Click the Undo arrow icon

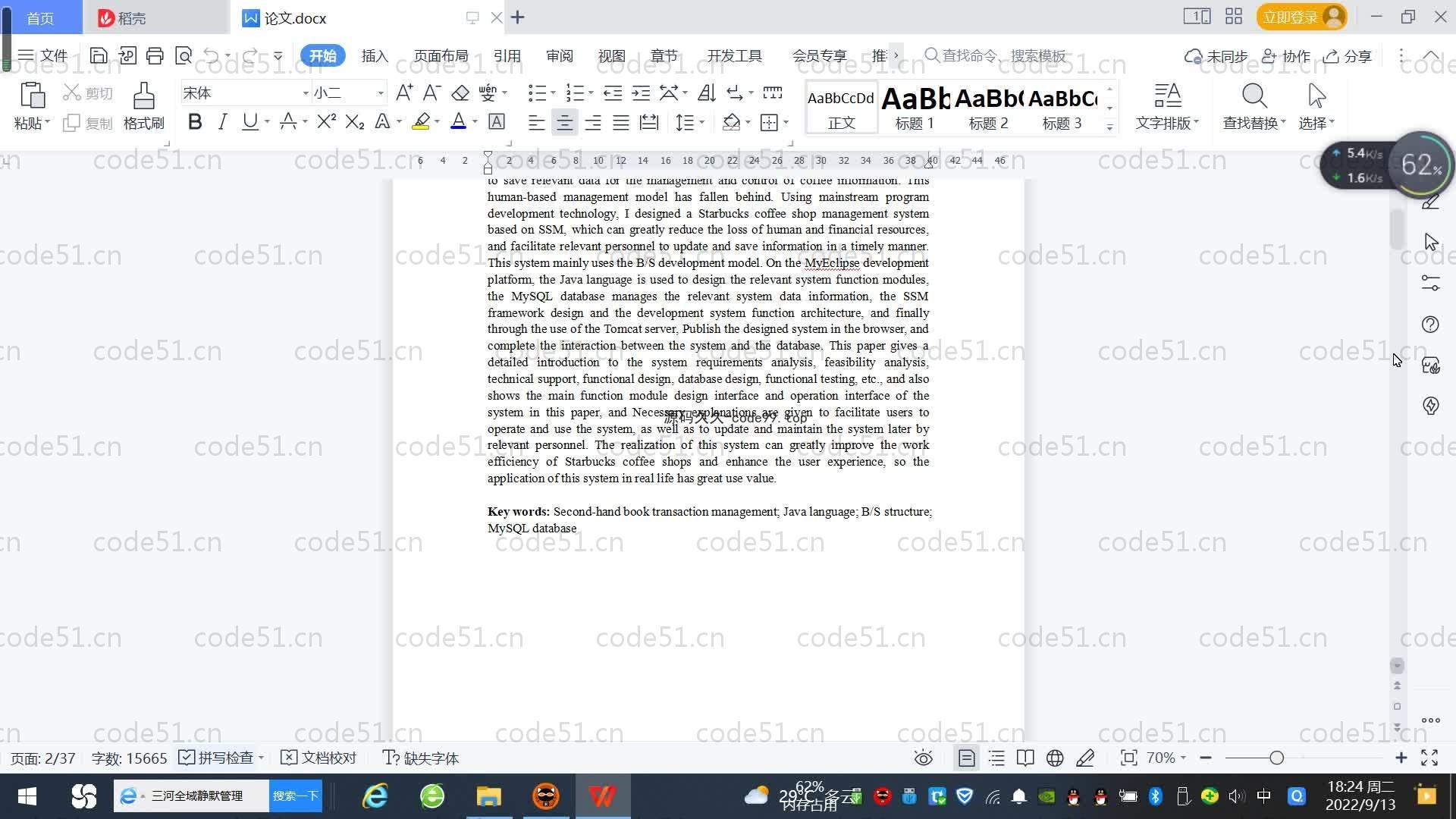212,55
